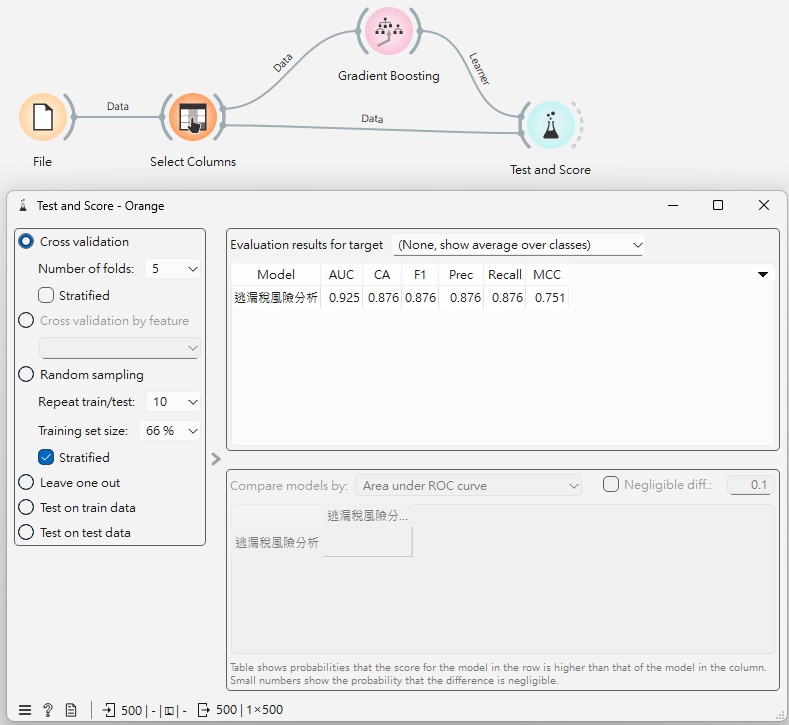Uncheck Stratified under Random sampling
Image resolution: width=789 pixels, height=725 pixels.
(x=46, y=457)
